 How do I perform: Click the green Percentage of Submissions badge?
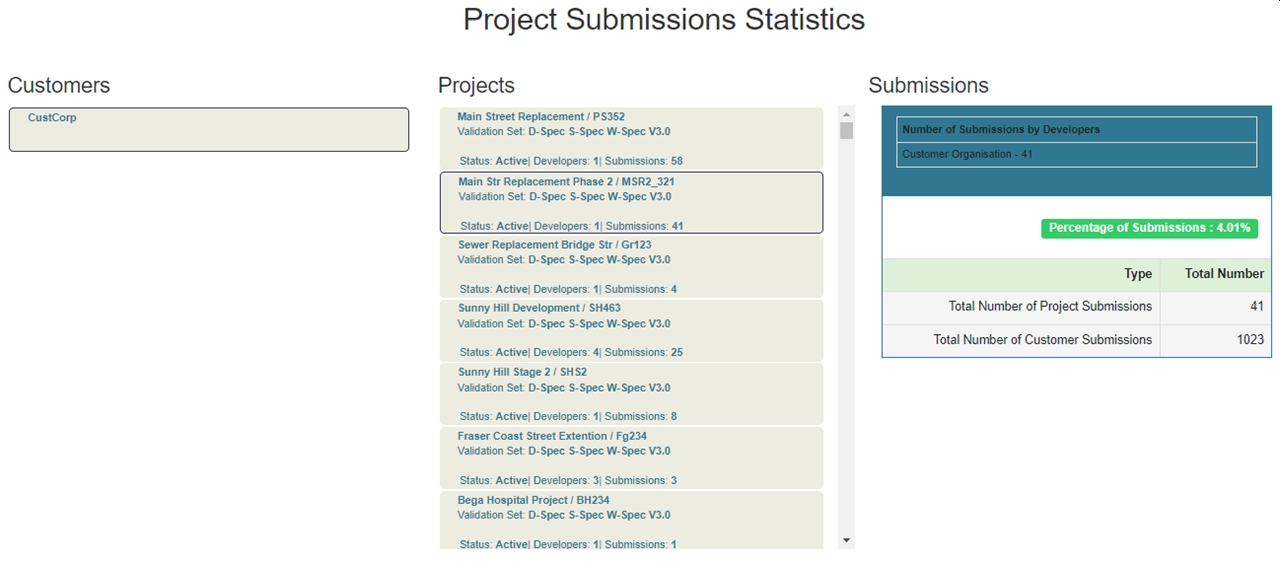1149,228
